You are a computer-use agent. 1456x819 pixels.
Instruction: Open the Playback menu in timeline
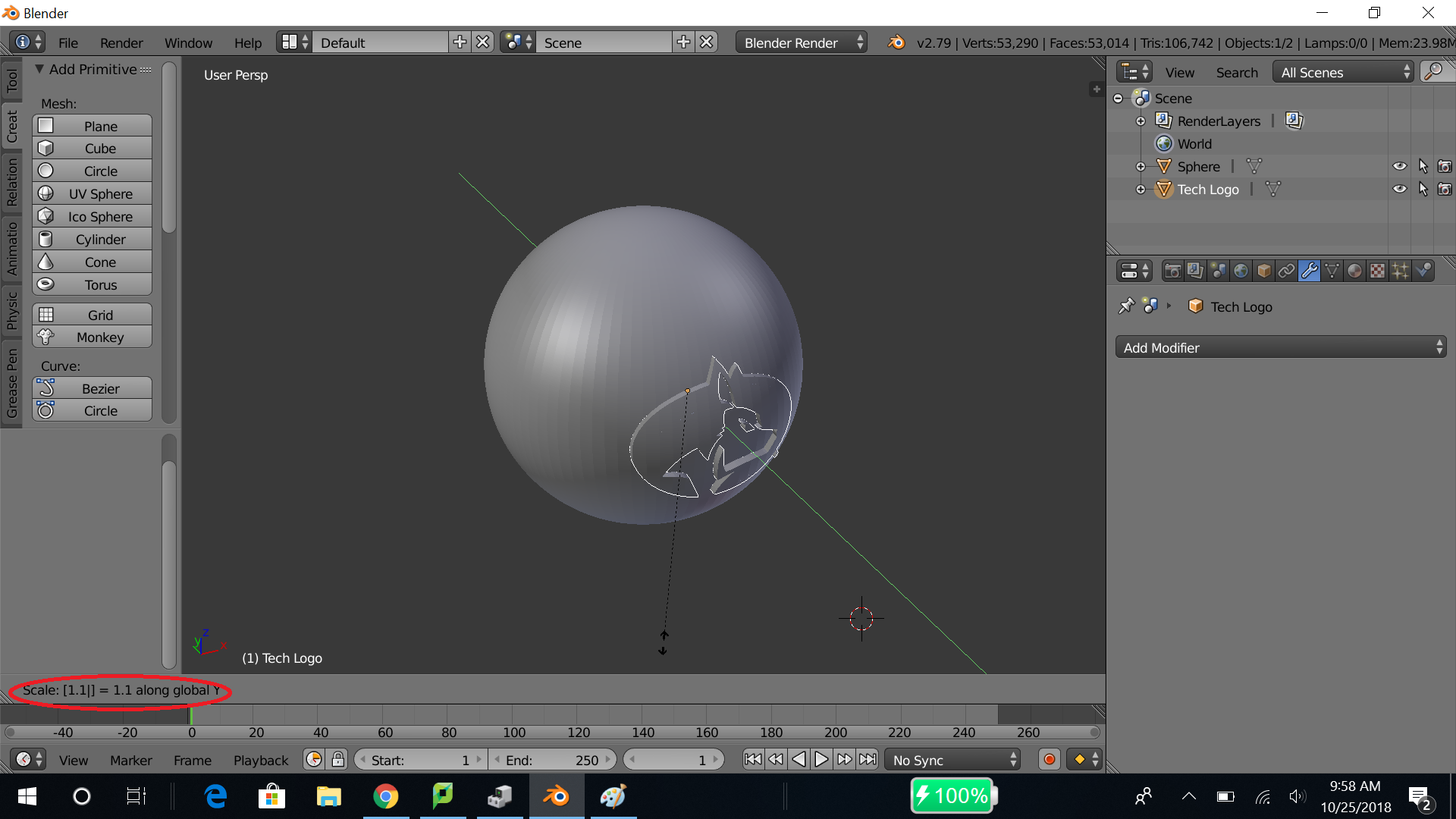(x=260, y=760)
